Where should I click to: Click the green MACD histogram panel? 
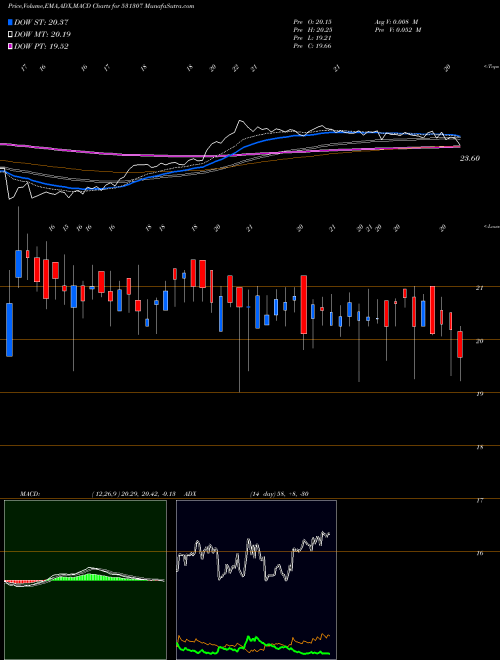(x=85, y=580)
